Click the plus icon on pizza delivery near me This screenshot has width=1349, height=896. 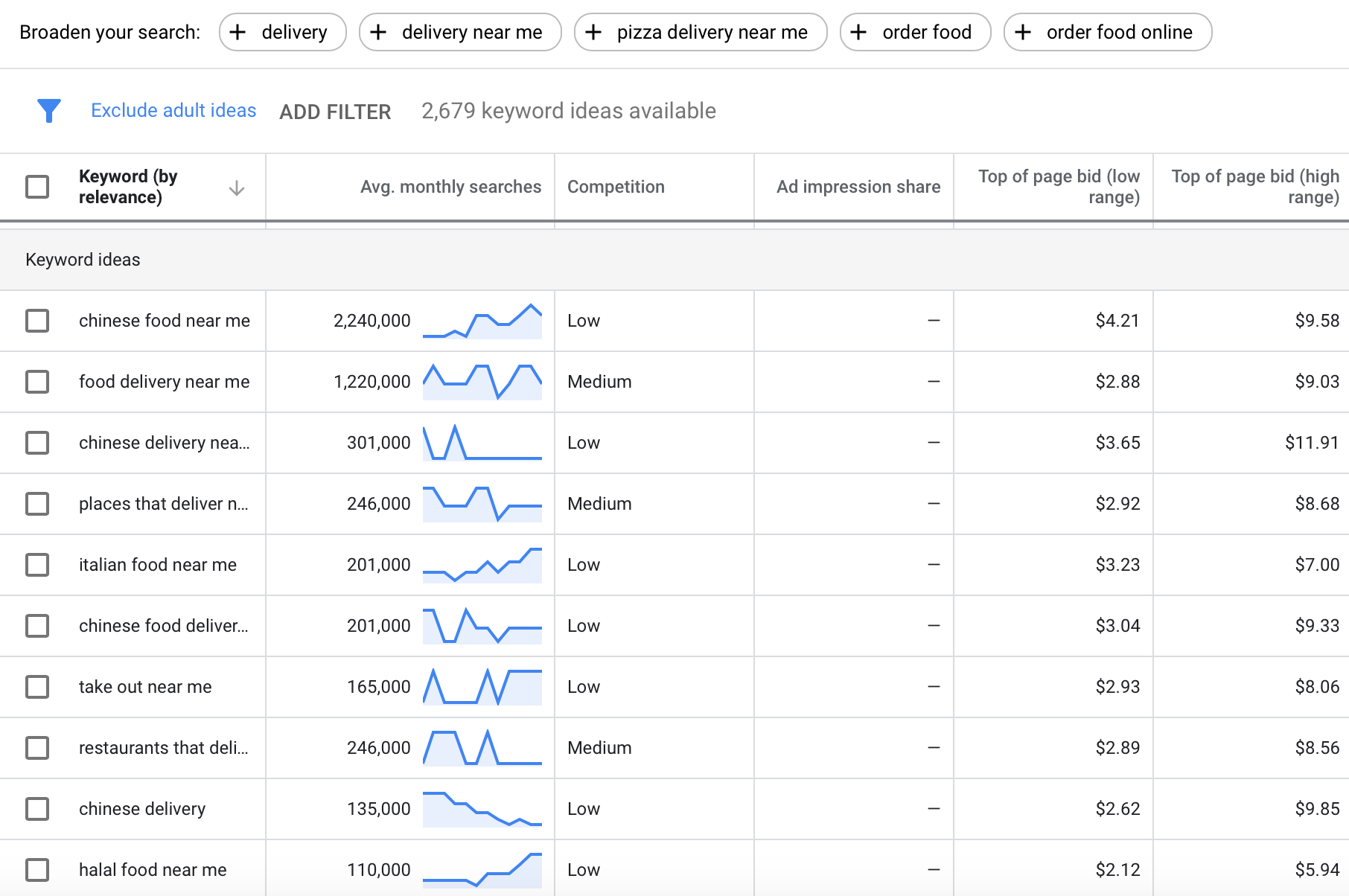(x=593, y=32)
